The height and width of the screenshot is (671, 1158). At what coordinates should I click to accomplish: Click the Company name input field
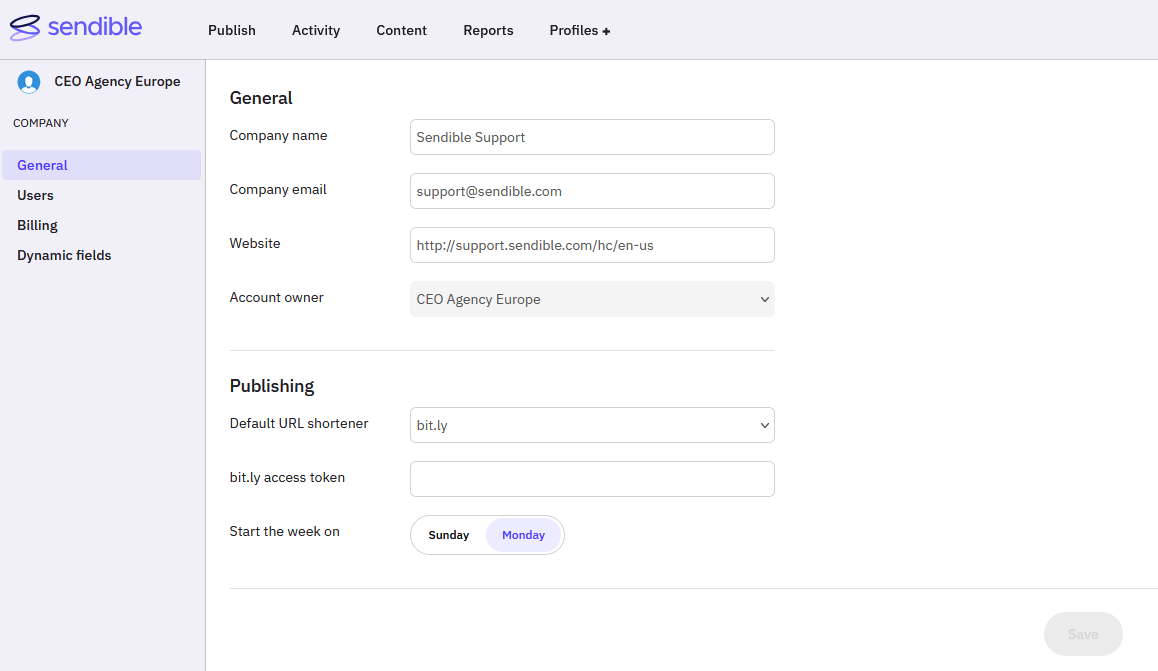[592, 137]
